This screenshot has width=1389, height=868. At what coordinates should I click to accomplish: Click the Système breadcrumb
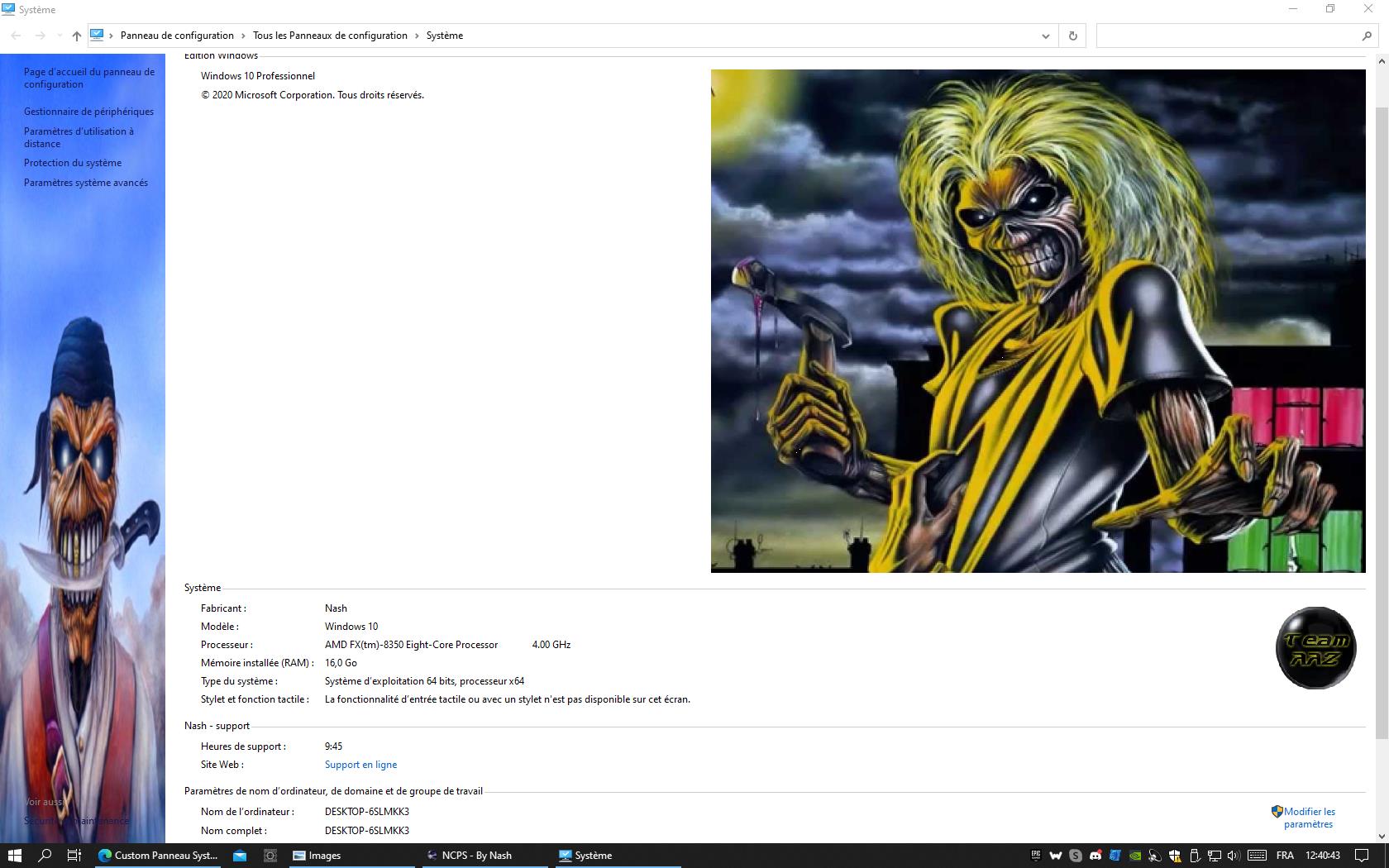(445, 36)
